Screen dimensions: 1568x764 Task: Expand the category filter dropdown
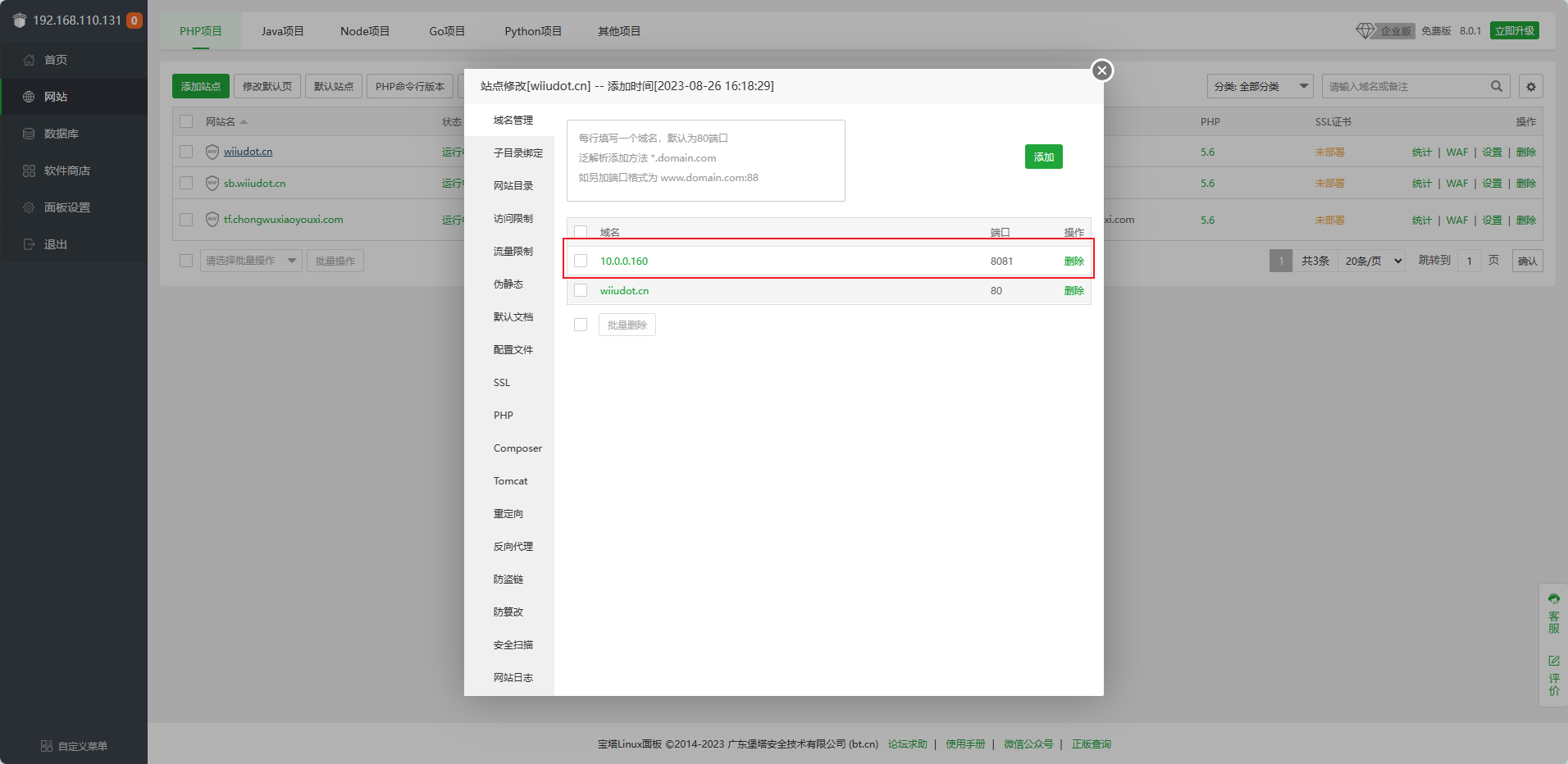pos(1260,86)
